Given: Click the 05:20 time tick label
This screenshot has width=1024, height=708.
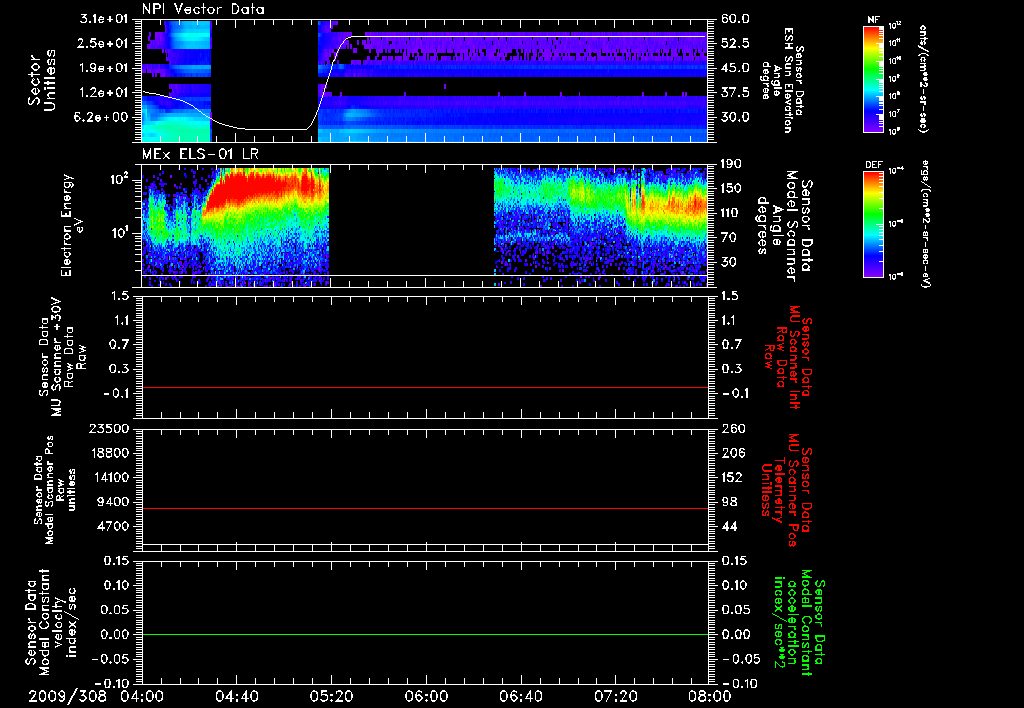Looking at the screenshot, I should [x=331, y=696].
